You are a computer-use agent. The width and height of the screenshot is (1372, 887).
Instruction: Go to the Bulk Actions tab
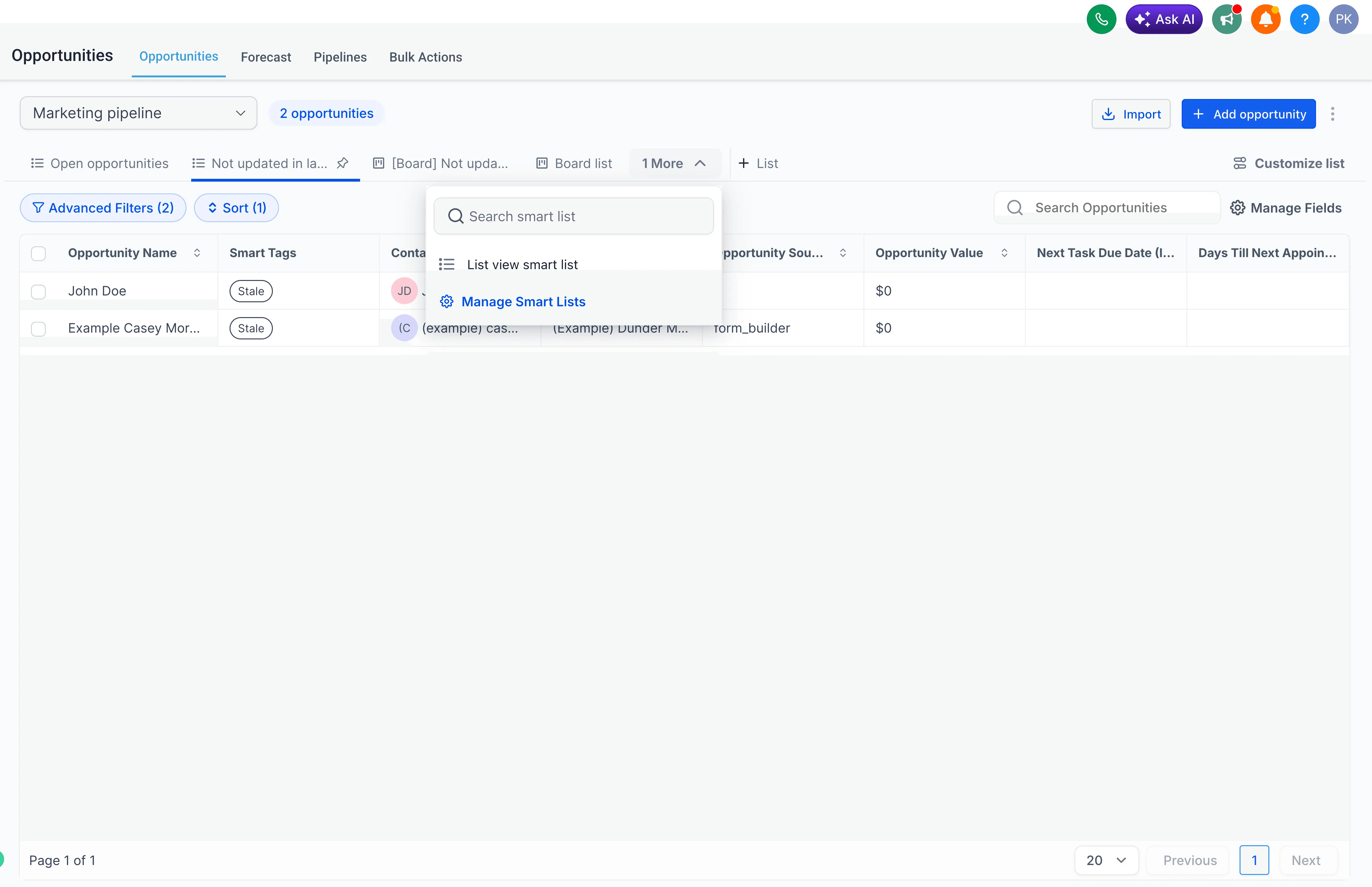coord(425,57)
